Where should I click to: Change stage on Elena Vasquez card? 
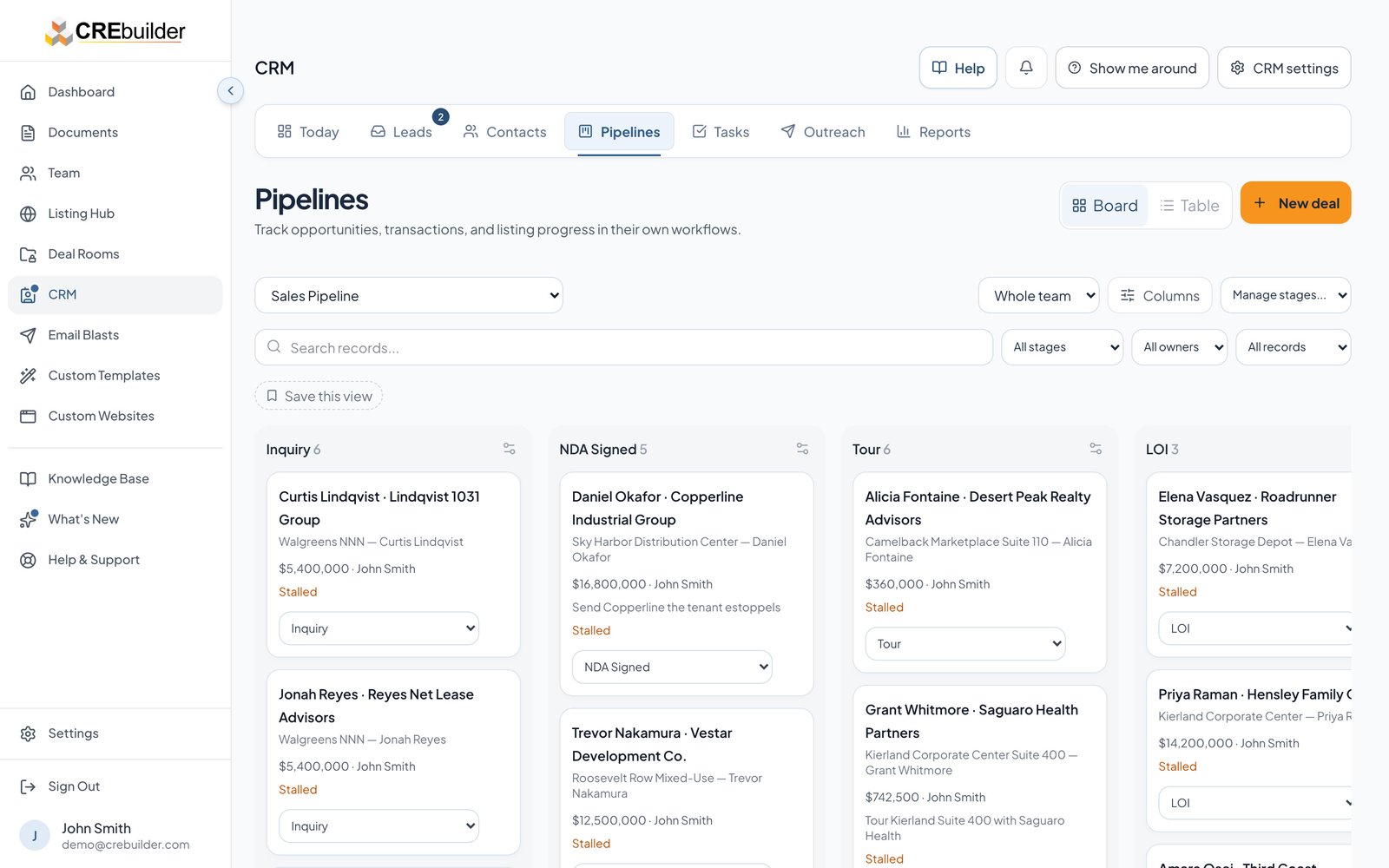(x=1255, y=628)
